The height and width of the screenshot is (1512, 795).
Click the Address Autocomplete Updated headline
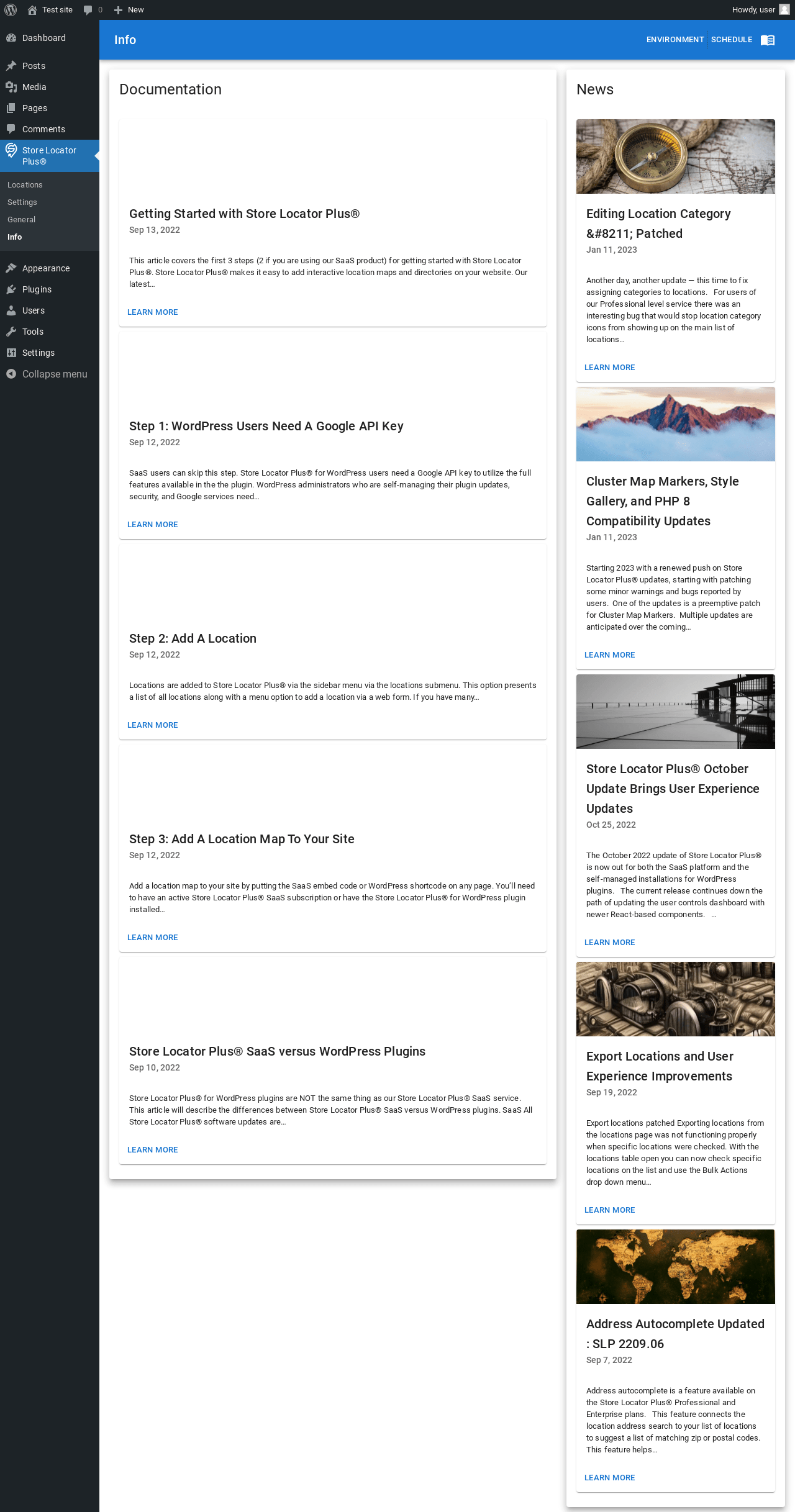675,1334
